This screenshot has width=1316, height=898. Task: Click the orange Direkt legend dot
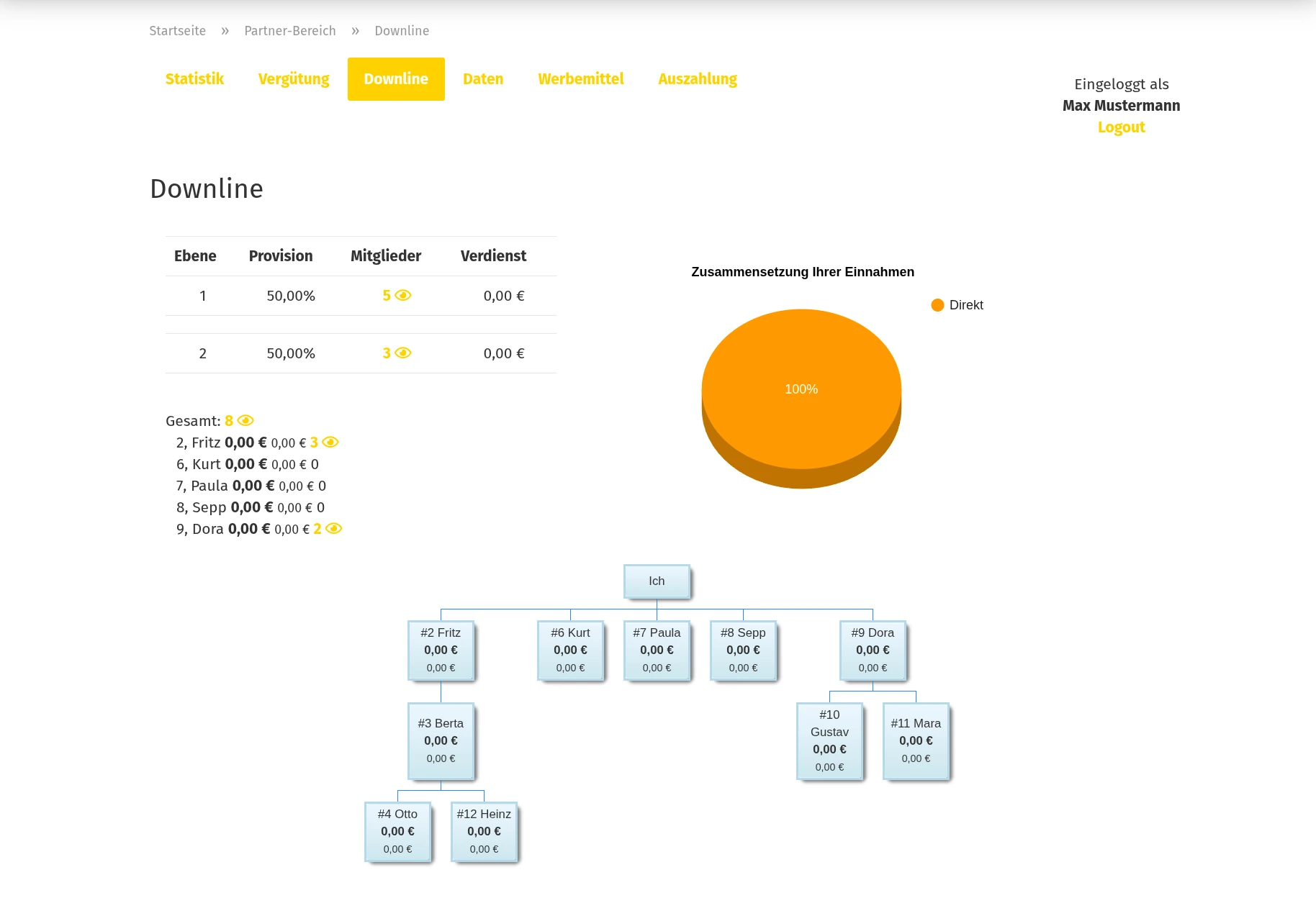(937, 305)
